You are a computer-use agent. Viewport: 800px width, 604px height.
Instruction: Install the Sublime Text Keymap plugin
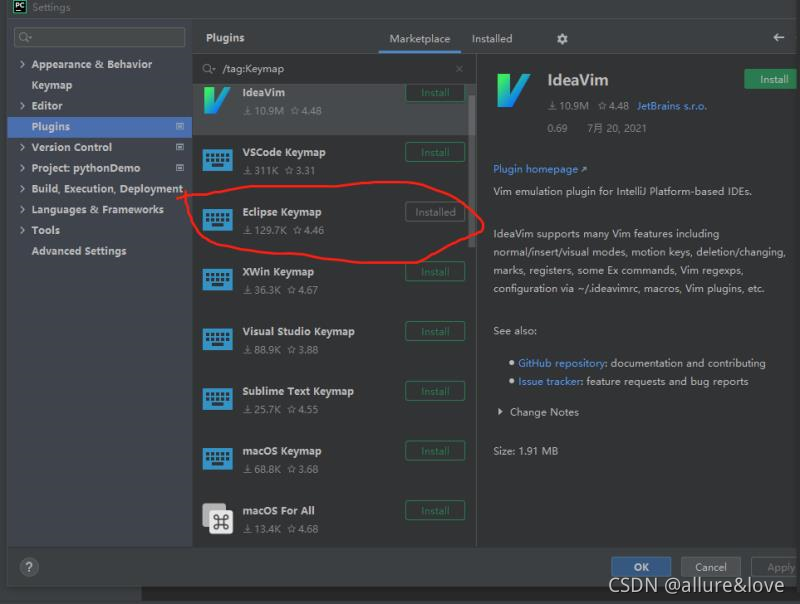[435, 391]
